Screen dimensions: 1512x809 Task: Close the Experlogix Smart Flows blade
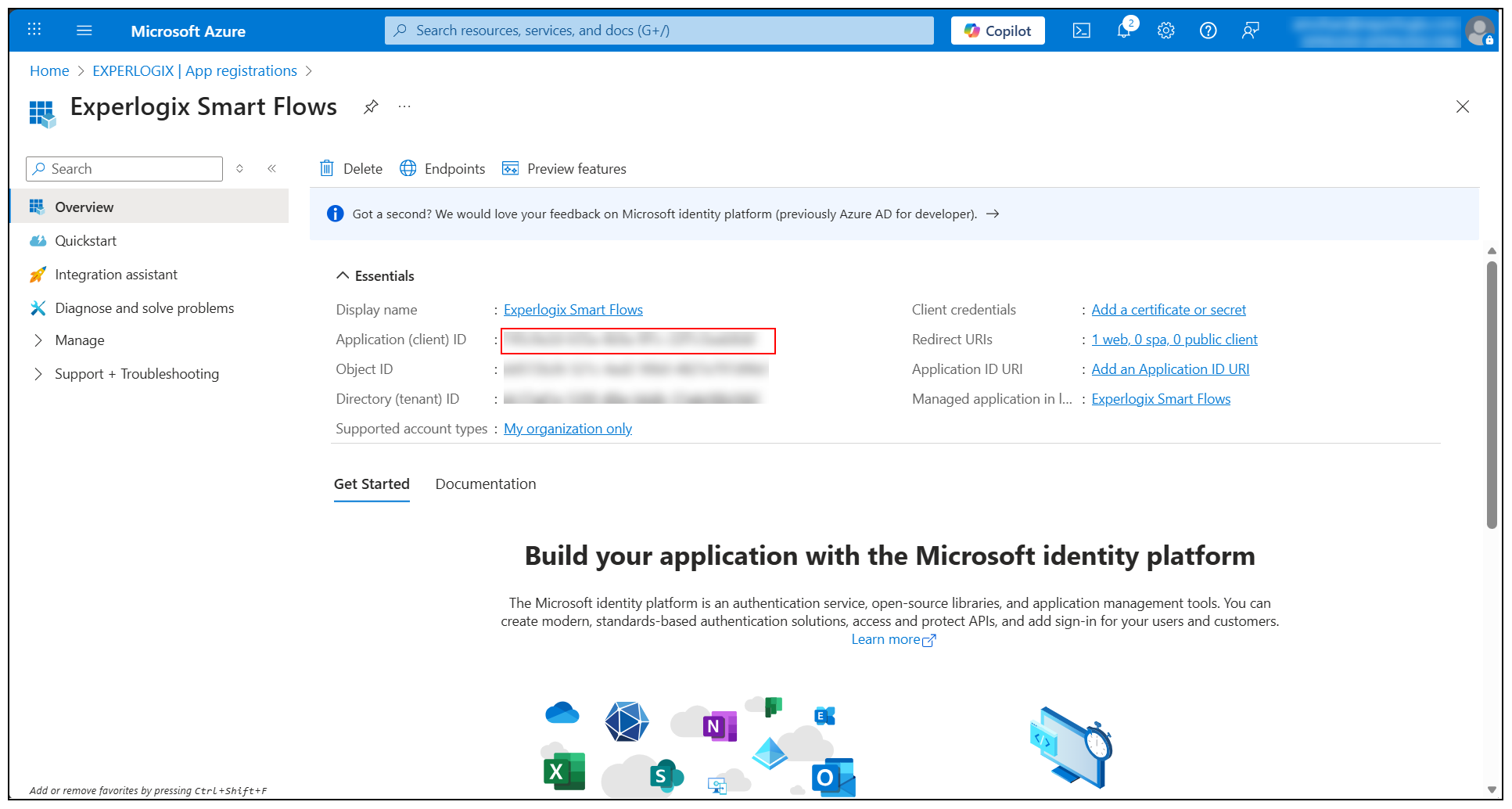coord(1463,106)
